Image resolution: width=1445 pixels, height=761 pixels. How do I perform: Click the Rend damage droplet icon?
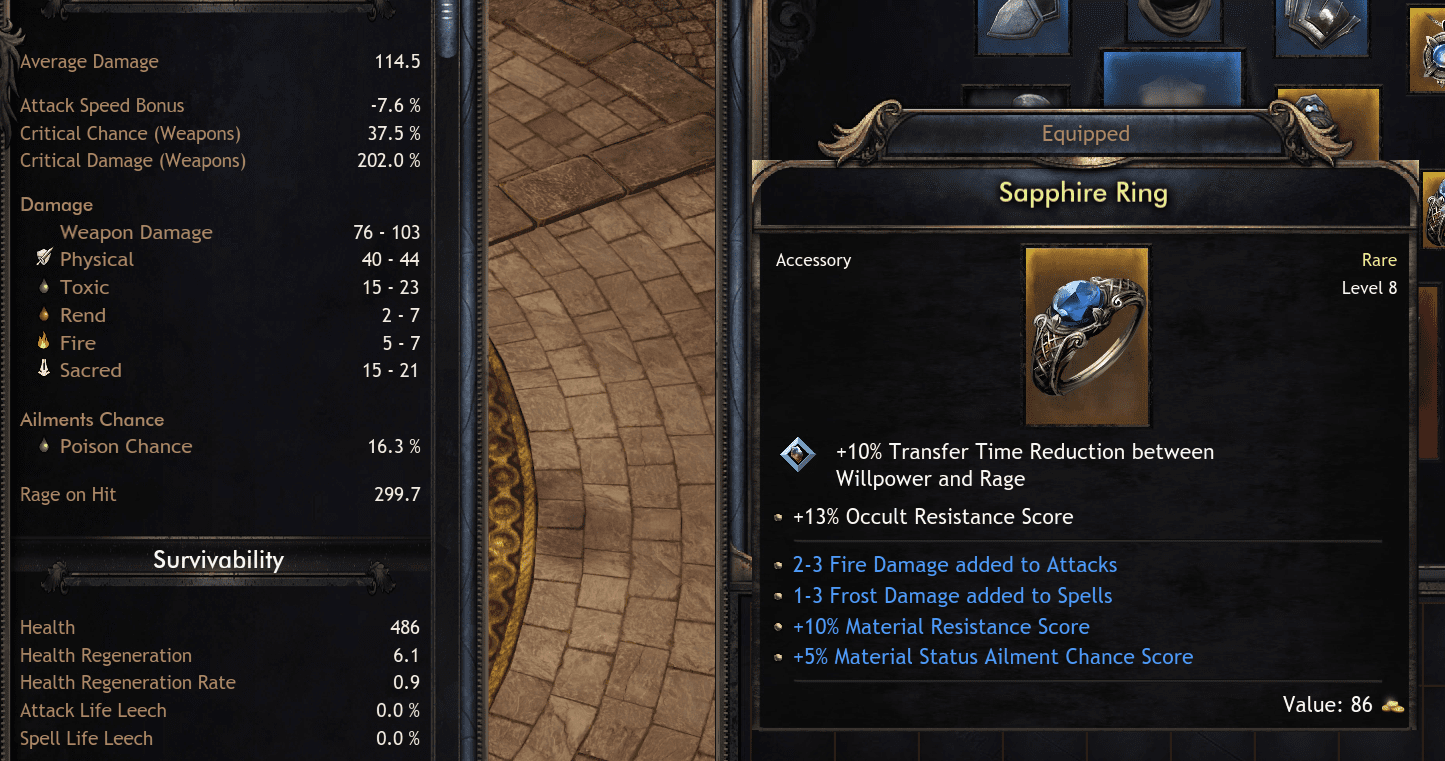(43, 315)
